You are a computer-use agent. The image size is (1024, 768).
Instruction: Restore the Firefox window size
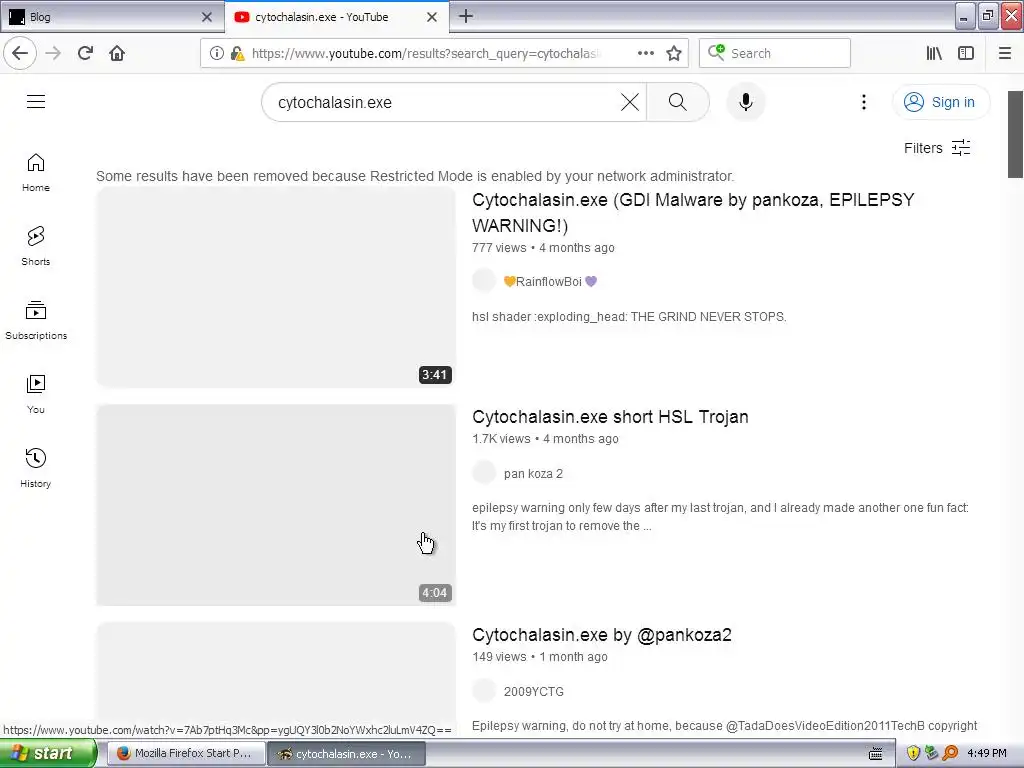click(988, 16)
